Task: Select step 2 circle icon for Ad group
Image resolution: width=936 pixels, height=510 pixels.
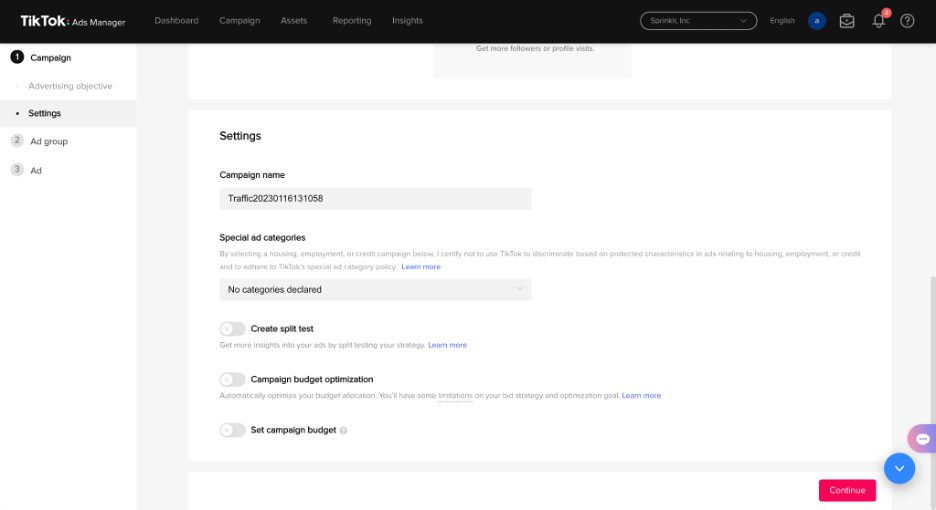Action: pos(17,140)
